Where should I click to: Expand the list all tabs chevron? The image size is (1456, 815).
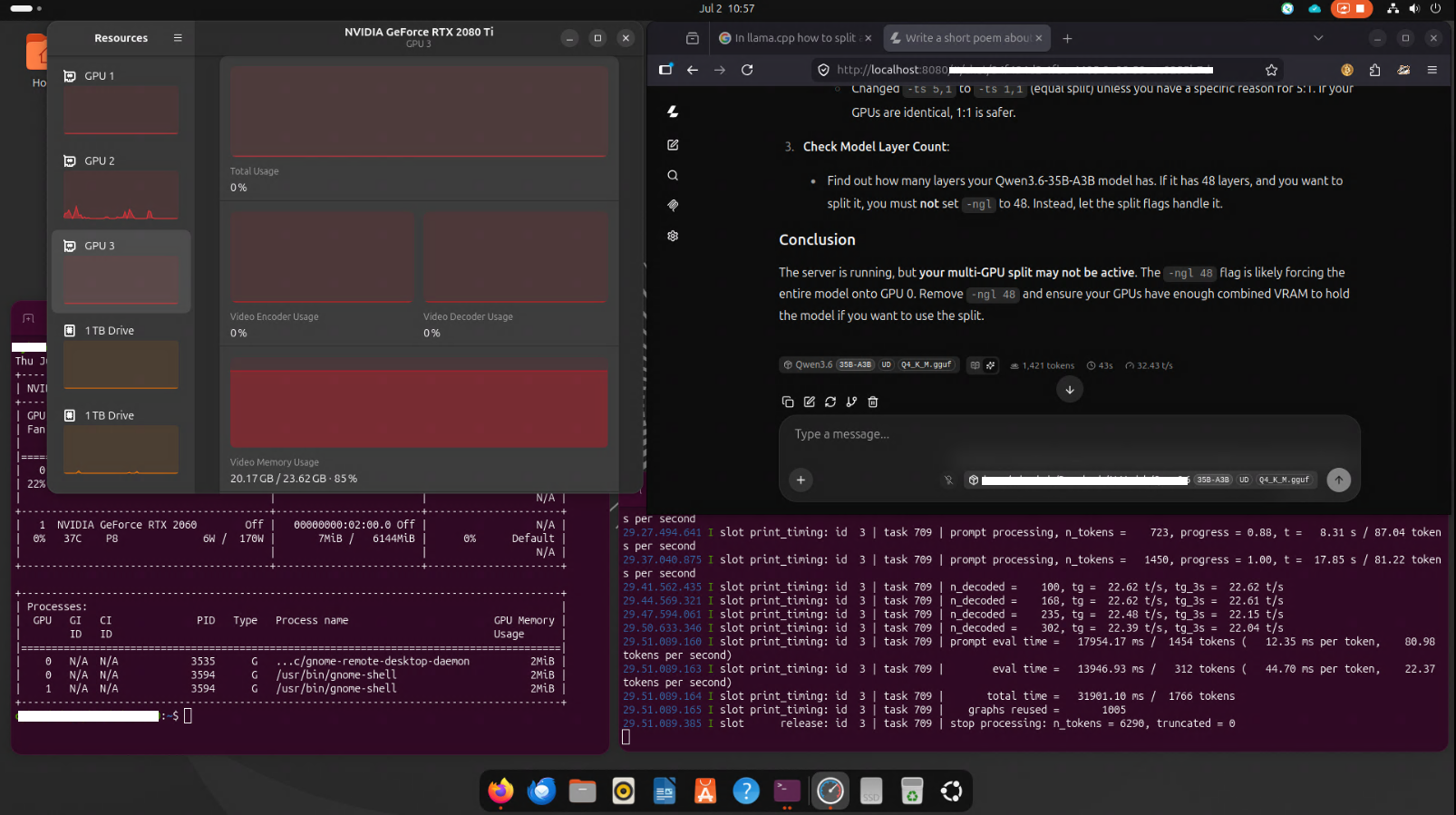[1318, 38]
